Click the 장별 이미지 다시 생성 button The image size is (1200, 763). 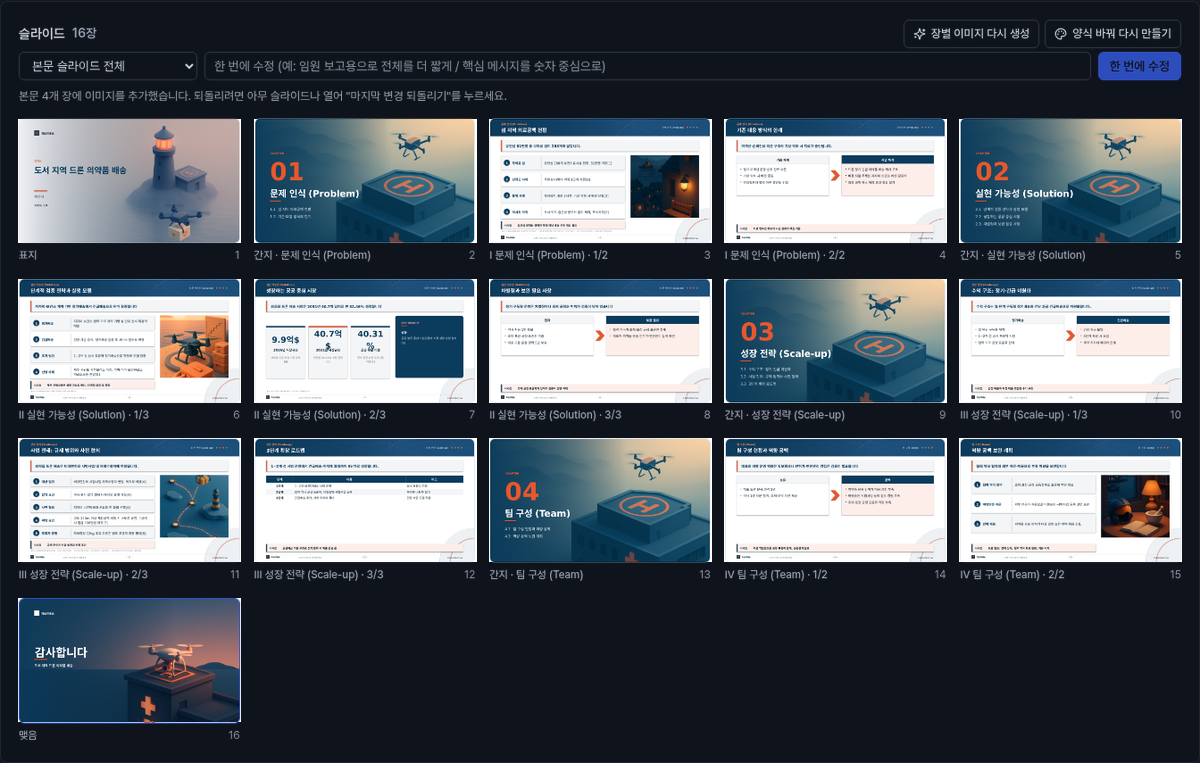point(971,33)
